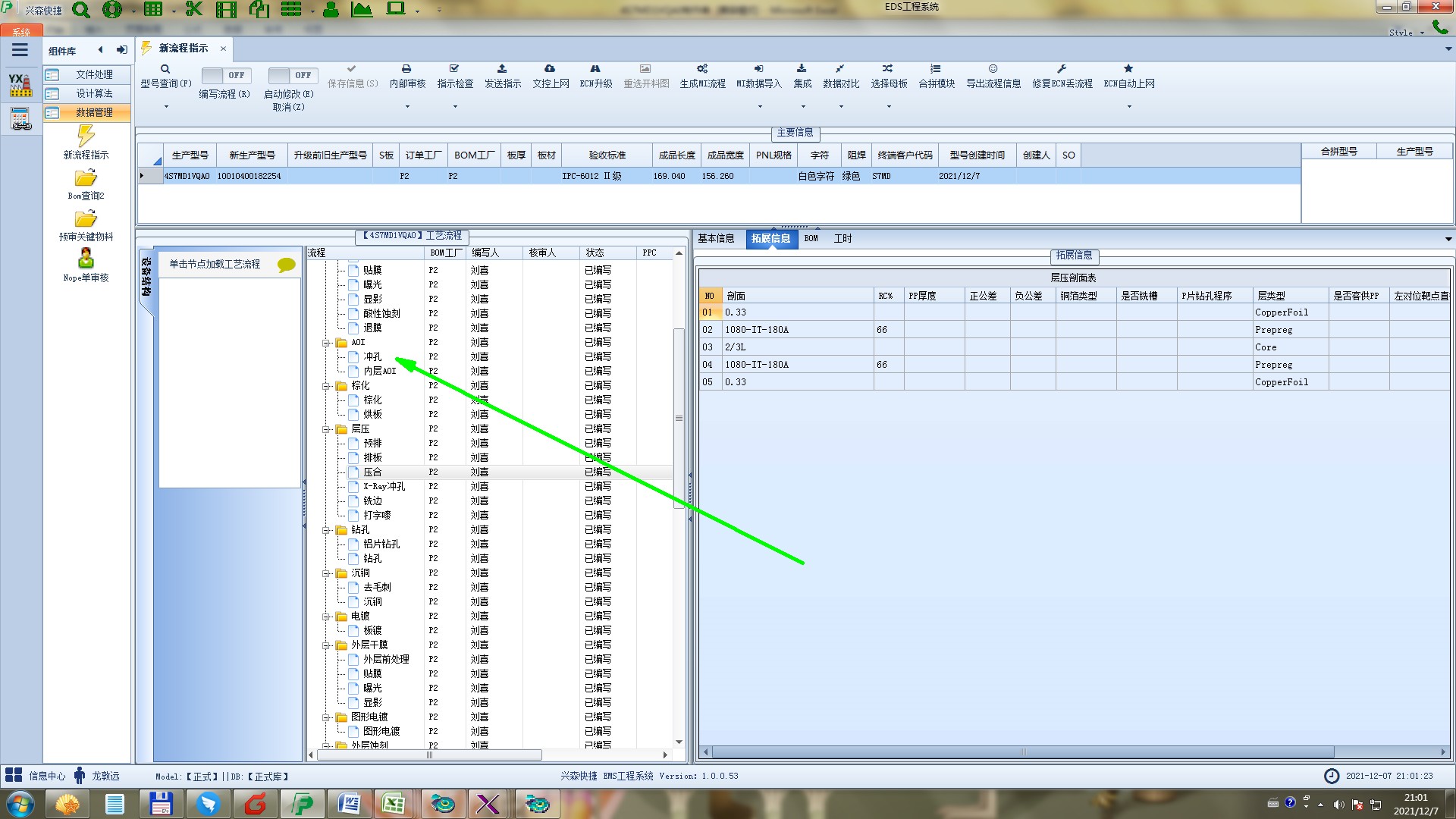The height and width of the screenshot is (819, 1456).
Task: Open the Bom查询2 folder icon
Action: tap(86, 178)
